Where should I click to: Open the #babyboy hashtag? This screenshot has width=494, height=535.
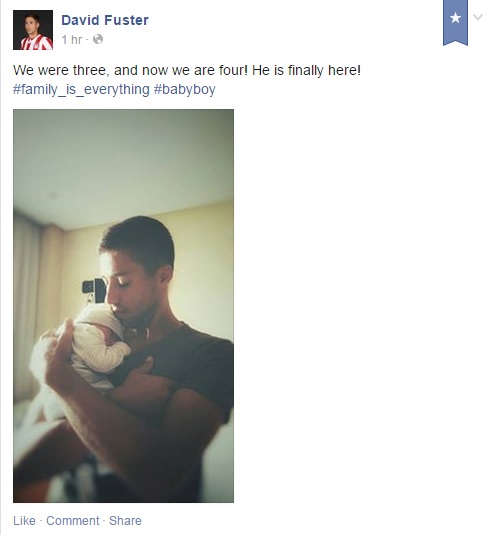(x=185, y=89)
